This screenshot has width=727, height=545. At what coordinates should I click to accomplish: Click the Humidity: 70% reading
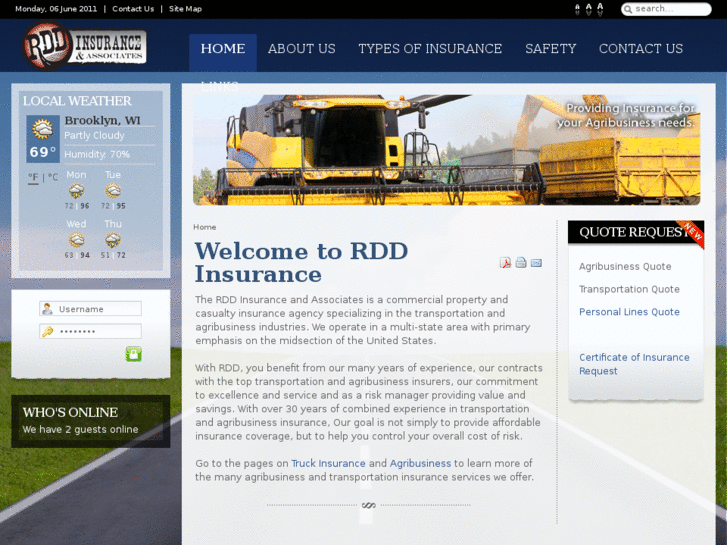[x=97, y=154]
